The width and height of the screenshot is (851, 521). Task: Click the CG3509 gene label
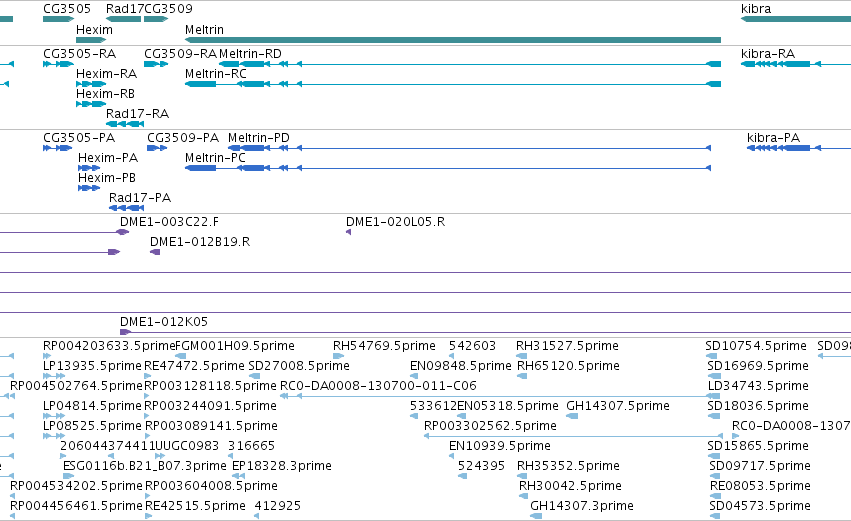coord(168,9)
